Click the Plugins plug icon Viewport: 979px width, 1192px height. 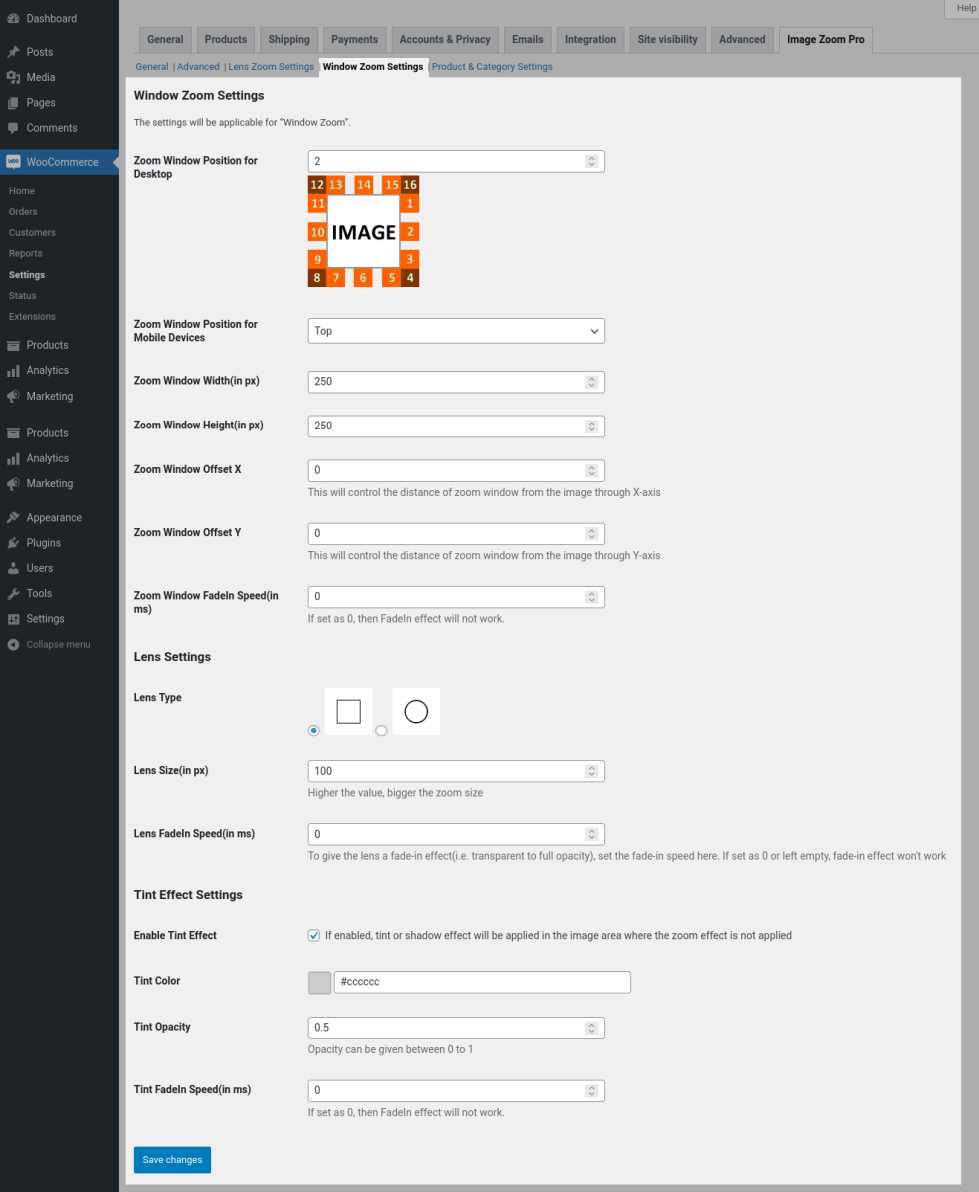(x=13, y=543)
